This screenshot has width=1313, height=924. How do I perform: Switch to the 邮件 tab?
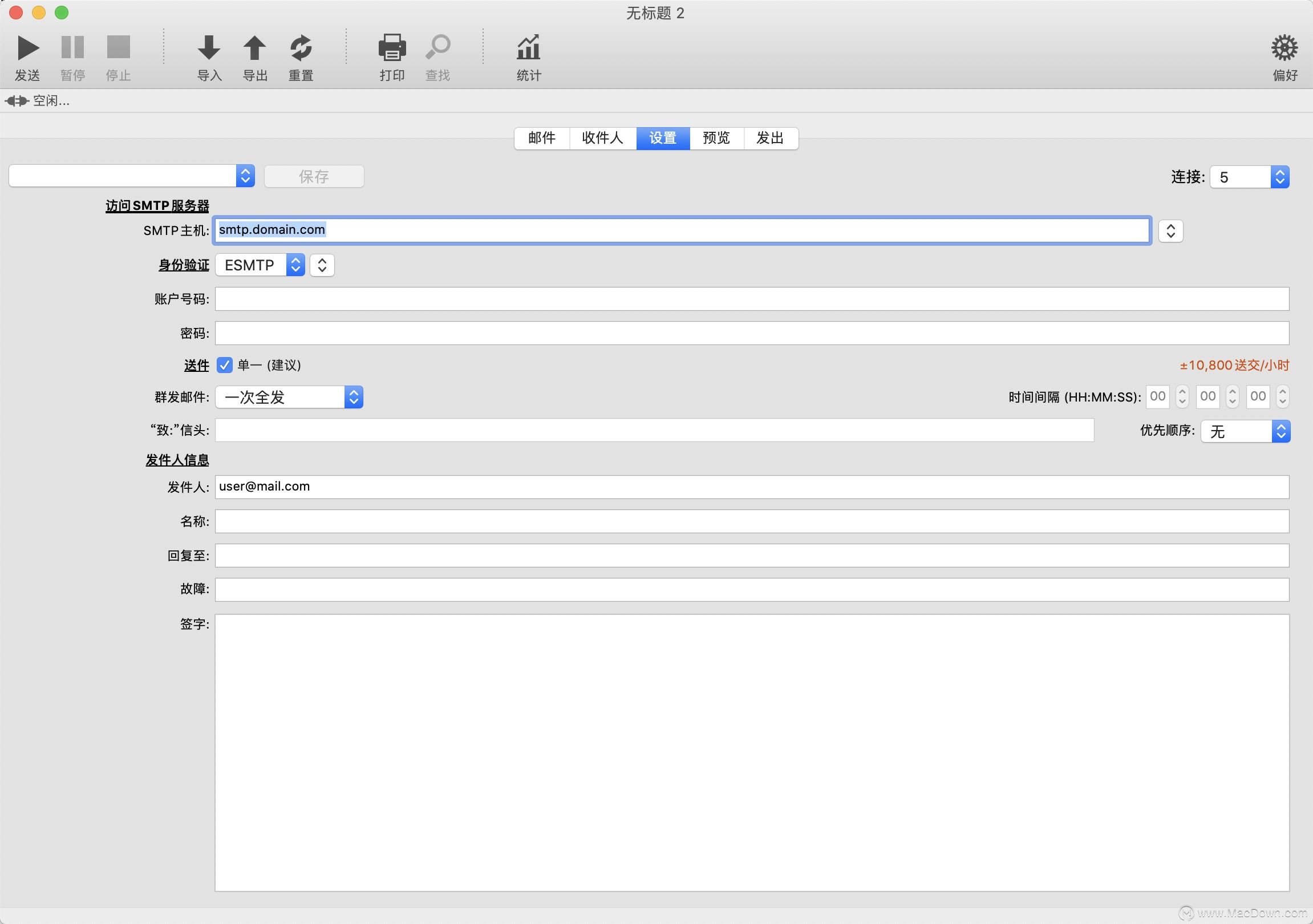tap(541, 139)
